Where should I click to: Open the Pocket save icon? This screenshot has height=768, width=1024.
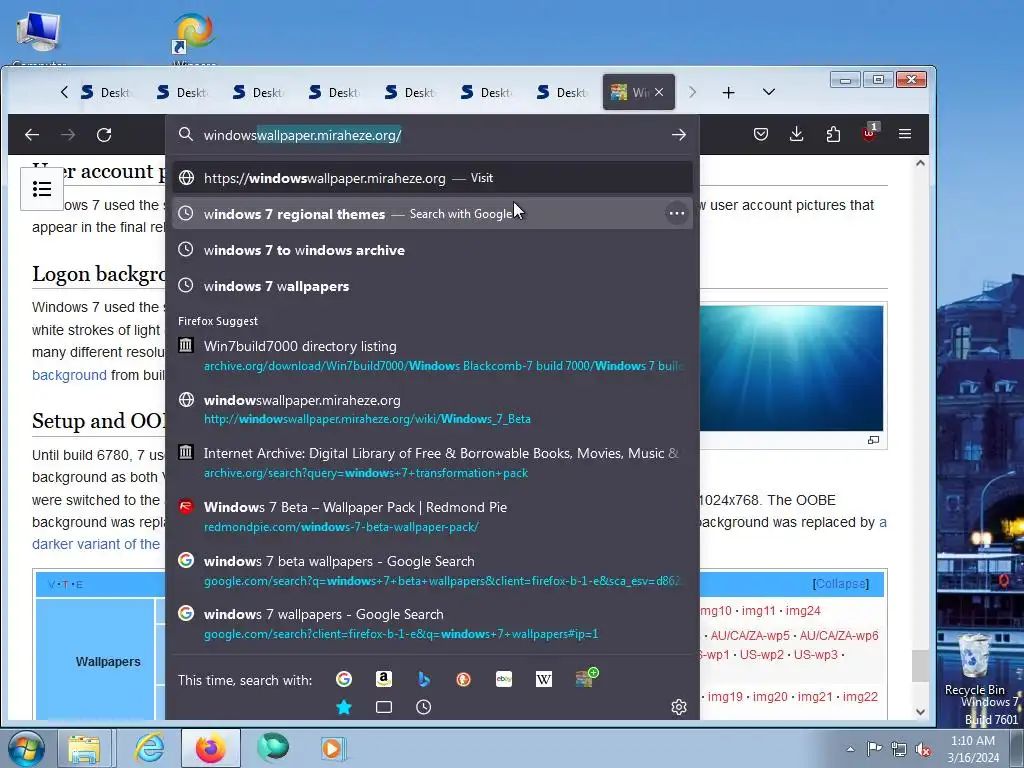[761, 135]
